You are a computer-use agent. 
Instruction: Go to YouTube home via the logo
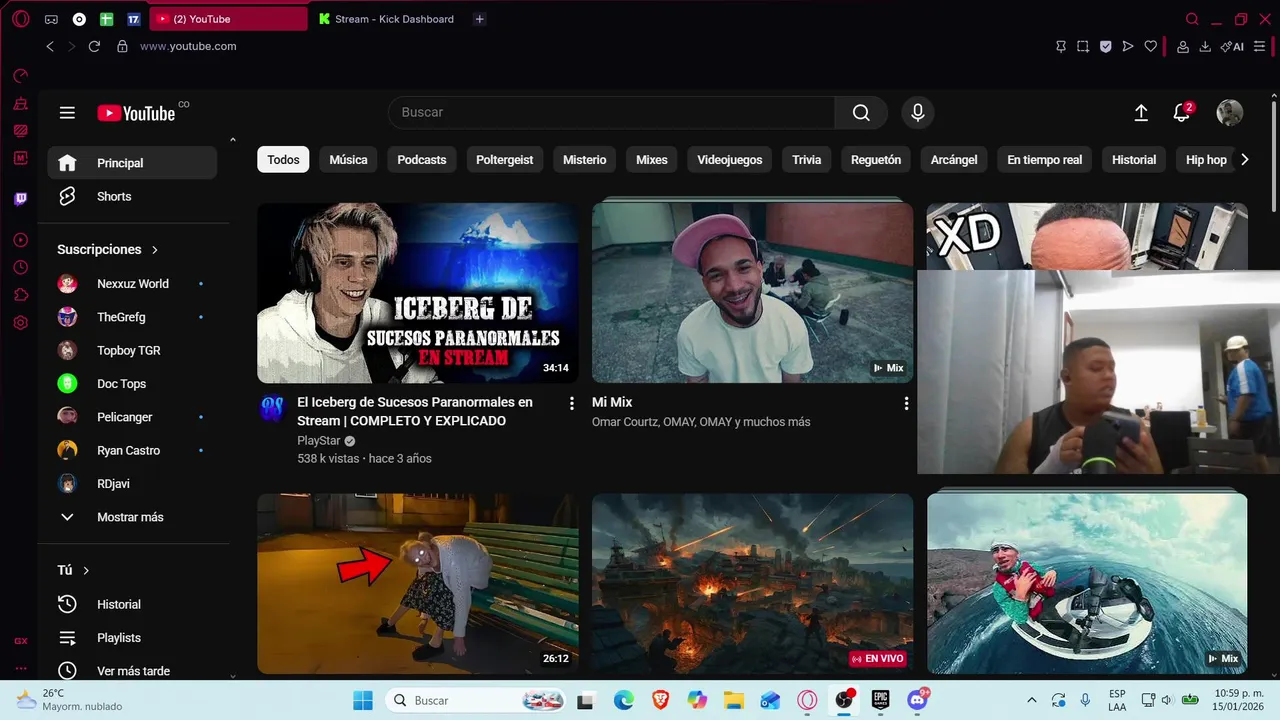click(136, 113)
